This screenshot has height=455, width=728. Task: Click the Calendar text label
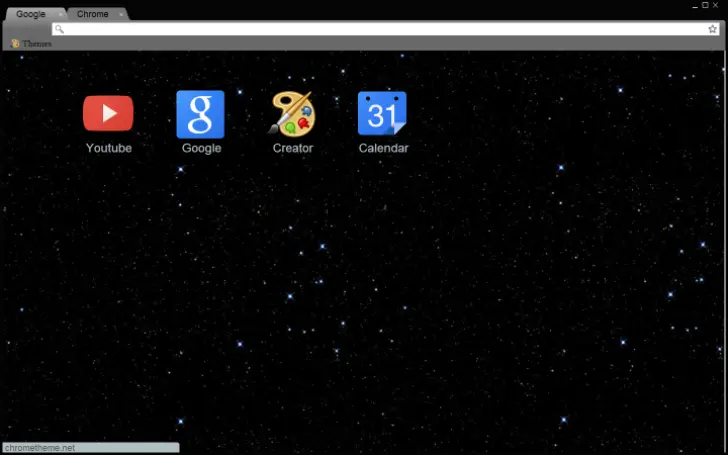point(384,148)
